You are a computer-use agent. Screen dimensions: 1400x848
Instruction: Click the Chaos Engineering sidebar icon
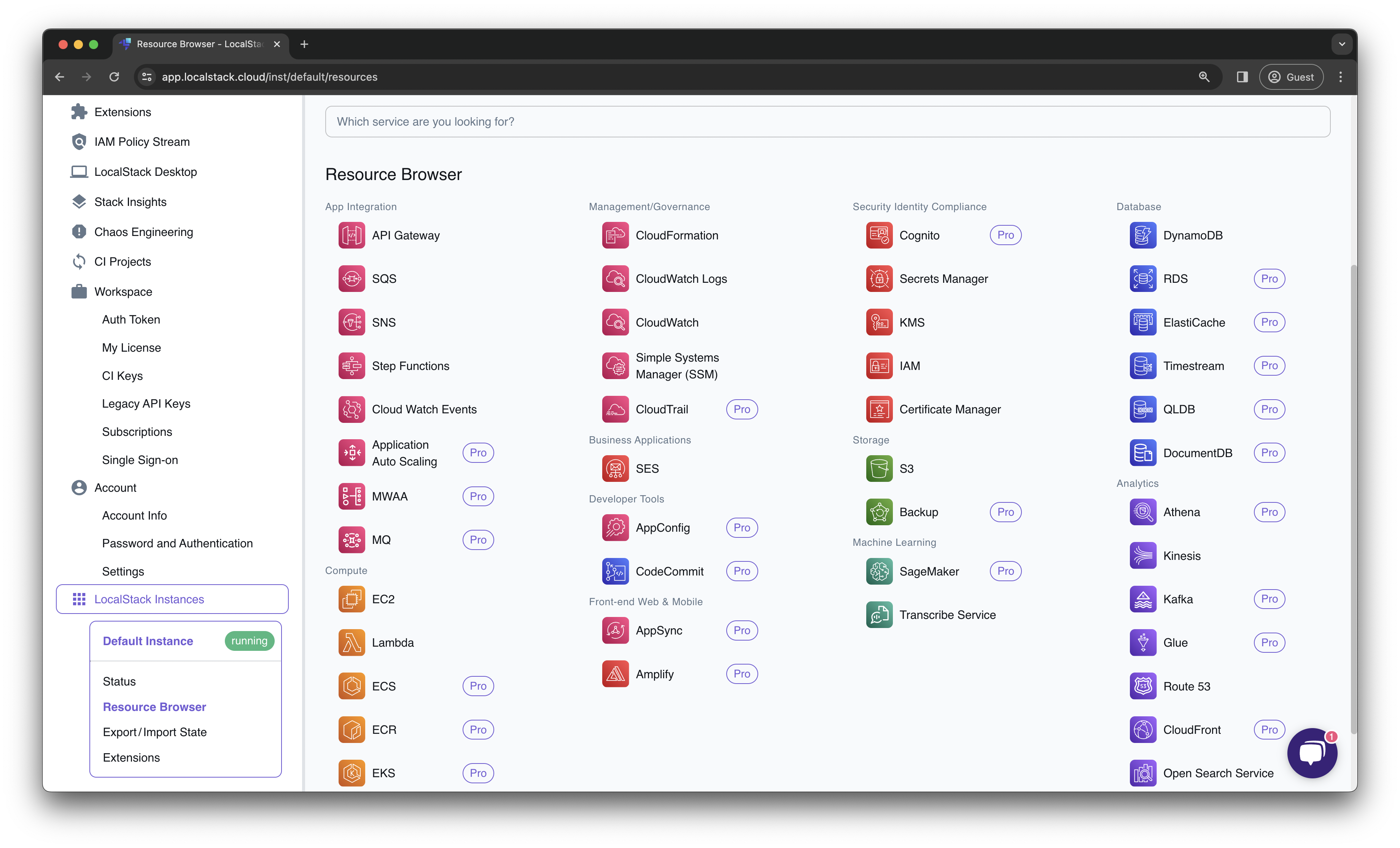pyautogui.click(x=79, y=231)
